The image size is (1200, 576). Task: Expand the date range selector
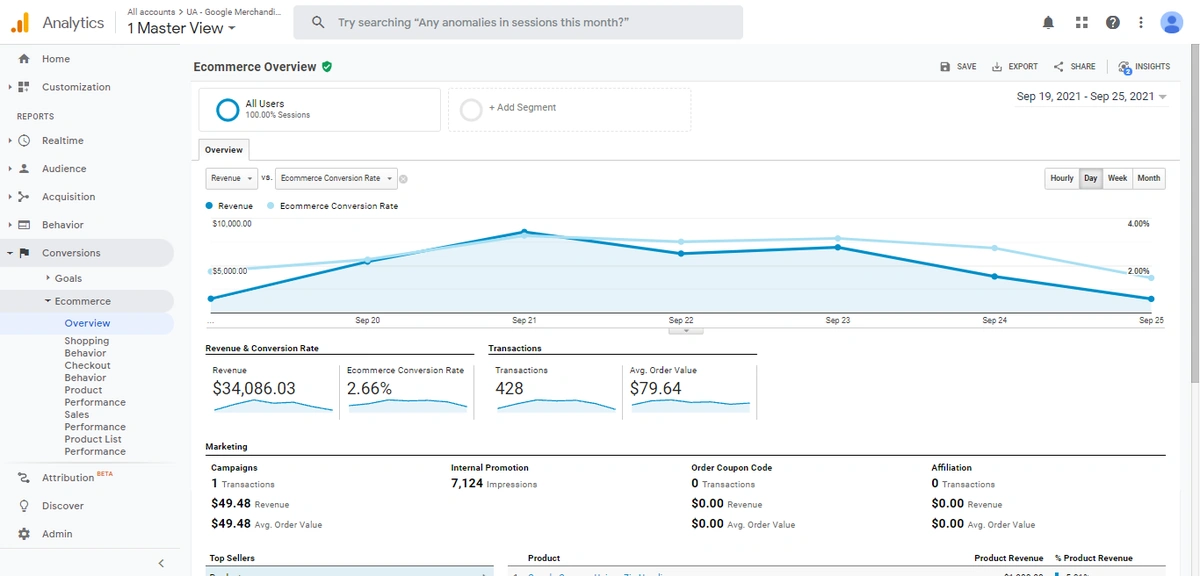(1092, 96)
